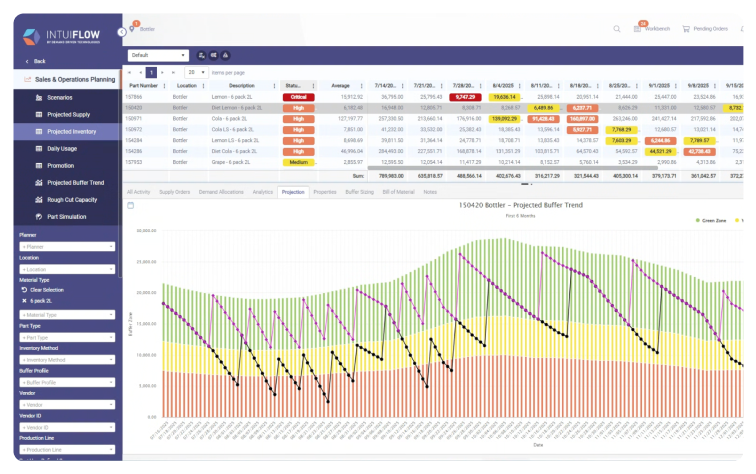The width and height of the screenshot is (756, 474).
Task: Click the INTUIFLOW logo
Action: point(62,36)
